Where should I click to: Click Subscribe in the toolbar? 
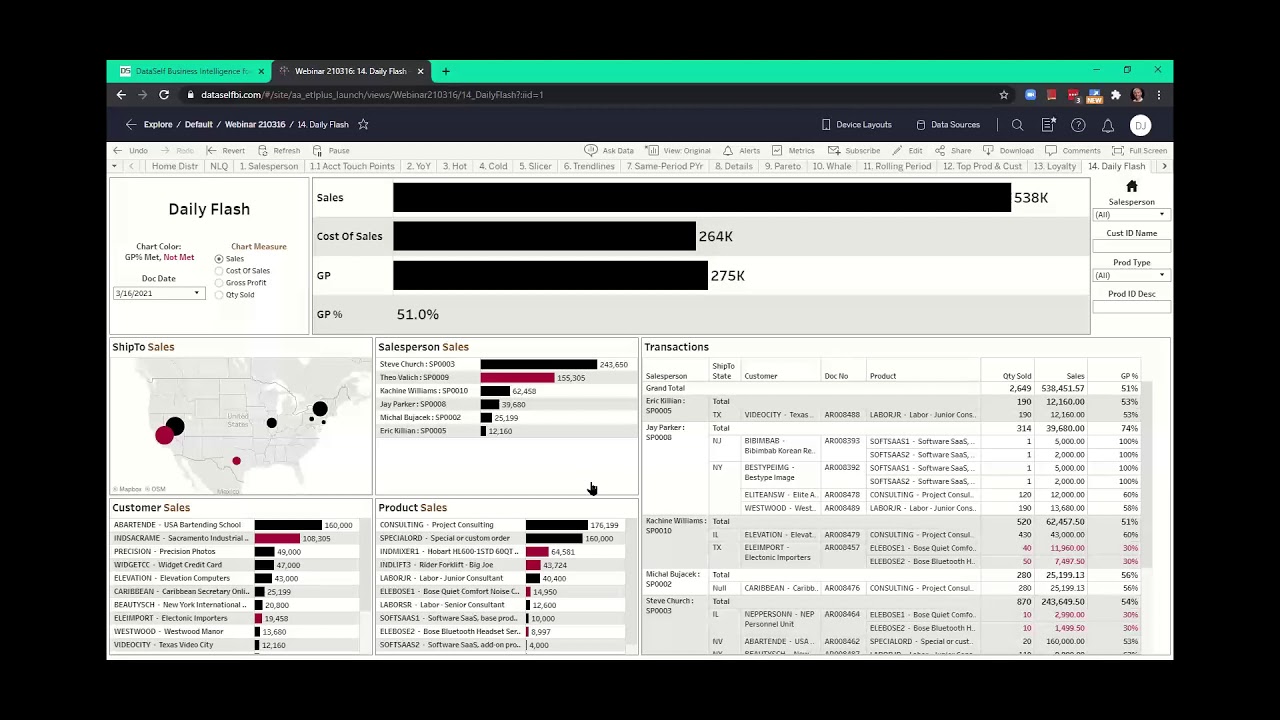point(854,150)
